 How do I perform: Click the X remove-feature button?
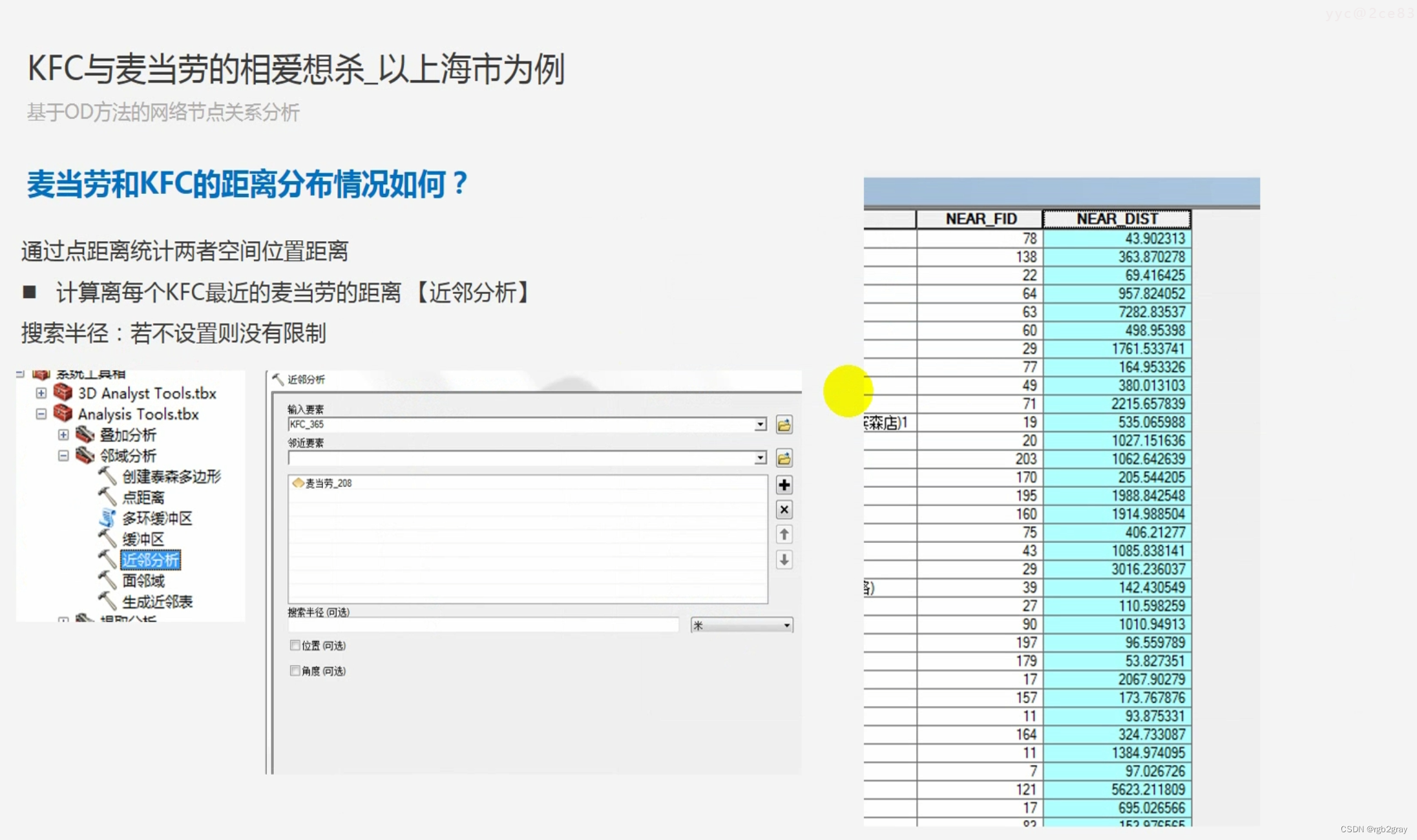coord(784,510)
